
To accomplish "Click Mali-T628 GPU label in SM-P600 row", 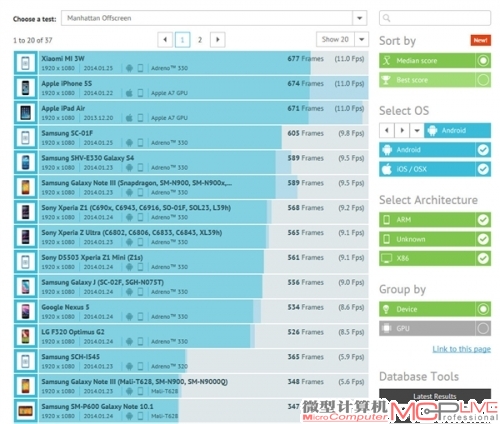I will pyautogui.click(x=164, y=416).
